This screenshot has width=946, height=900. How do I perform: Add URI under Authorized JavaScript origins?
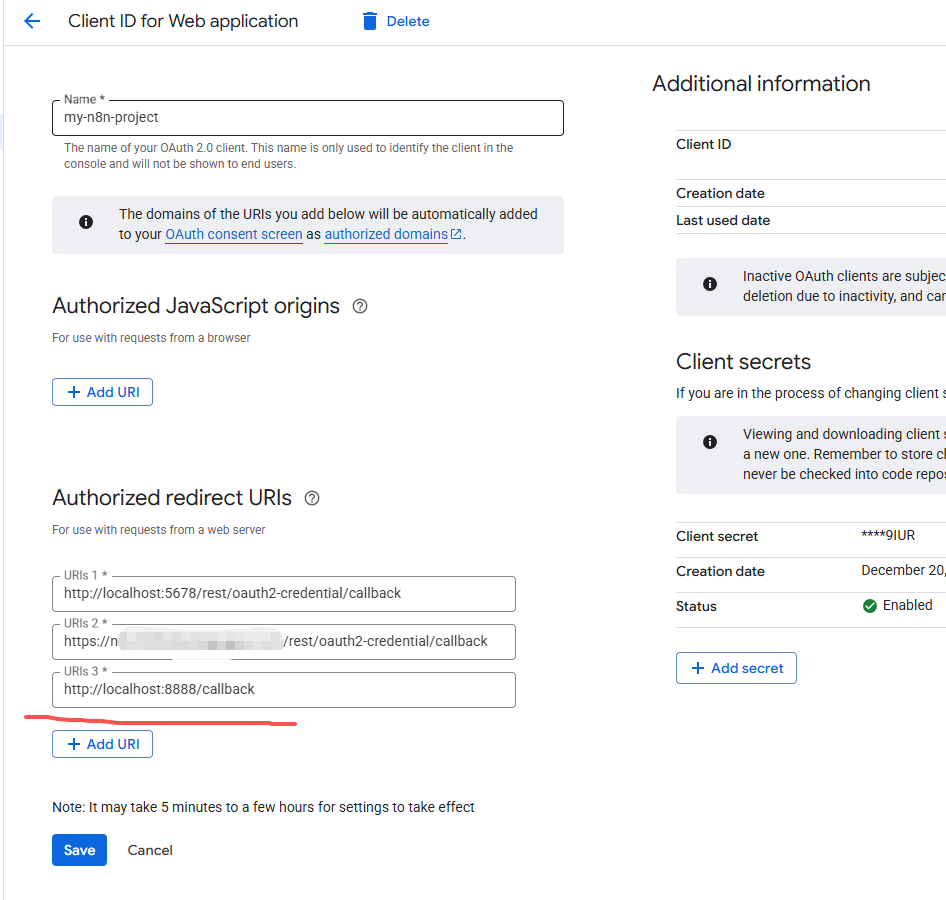pos(102,392)
